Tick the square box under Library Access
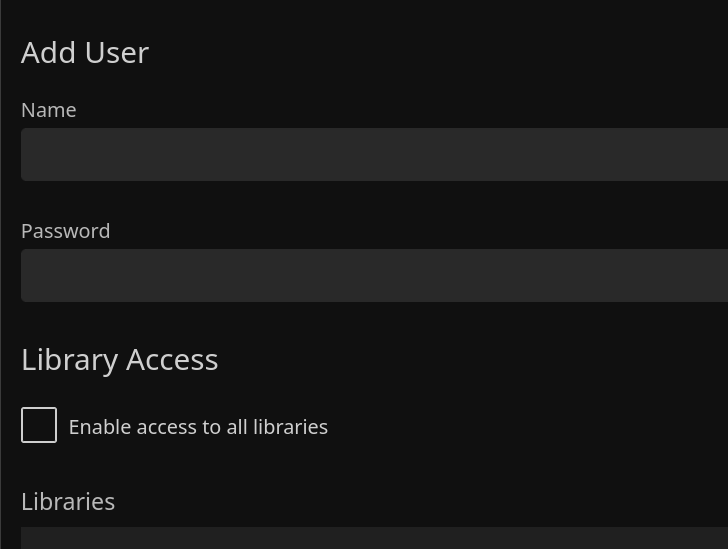The height and width of the screenshot is (549, 728). [x=39, y=425]
